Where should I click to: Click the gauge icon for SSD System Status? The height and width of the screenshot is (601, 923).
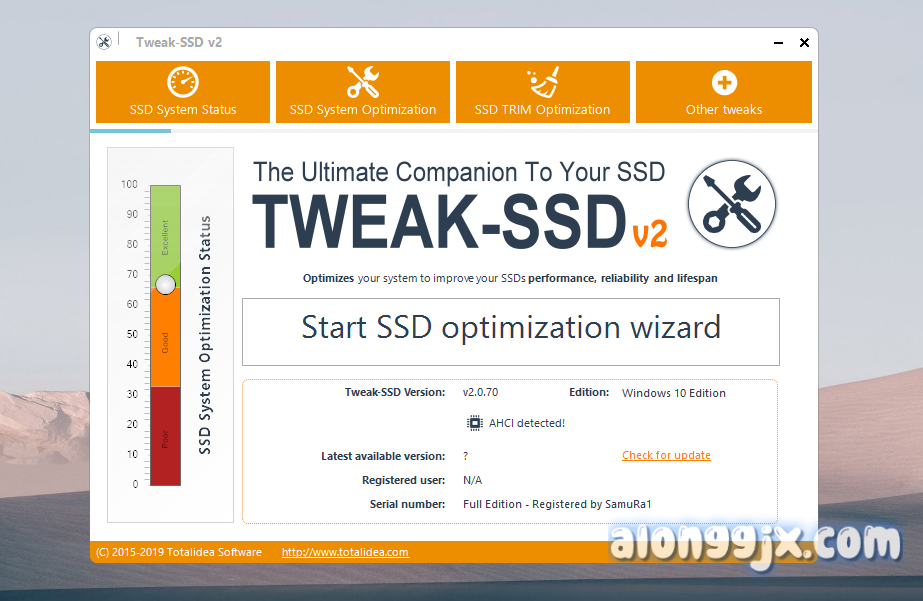(183, 82)
